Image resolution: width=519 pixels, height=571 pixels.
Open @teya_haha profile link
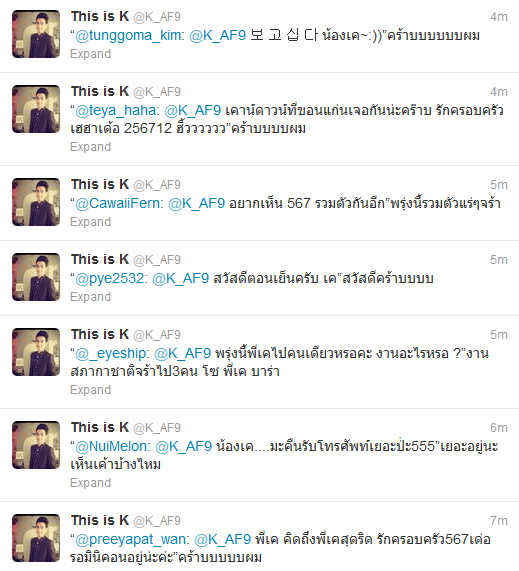tap(117, 110)
